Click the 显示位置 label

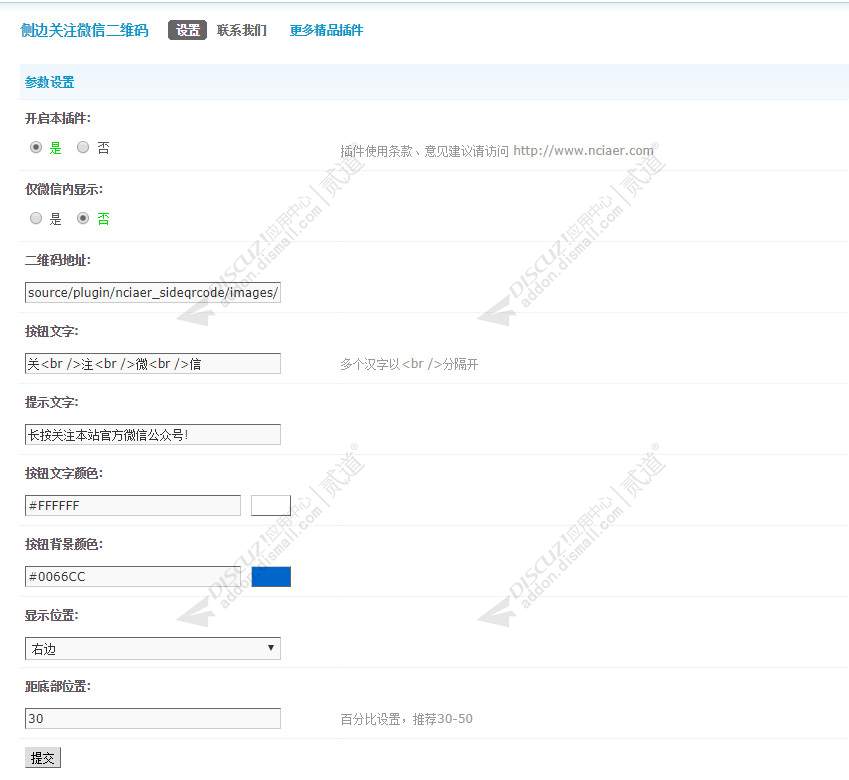click(51, 615)
